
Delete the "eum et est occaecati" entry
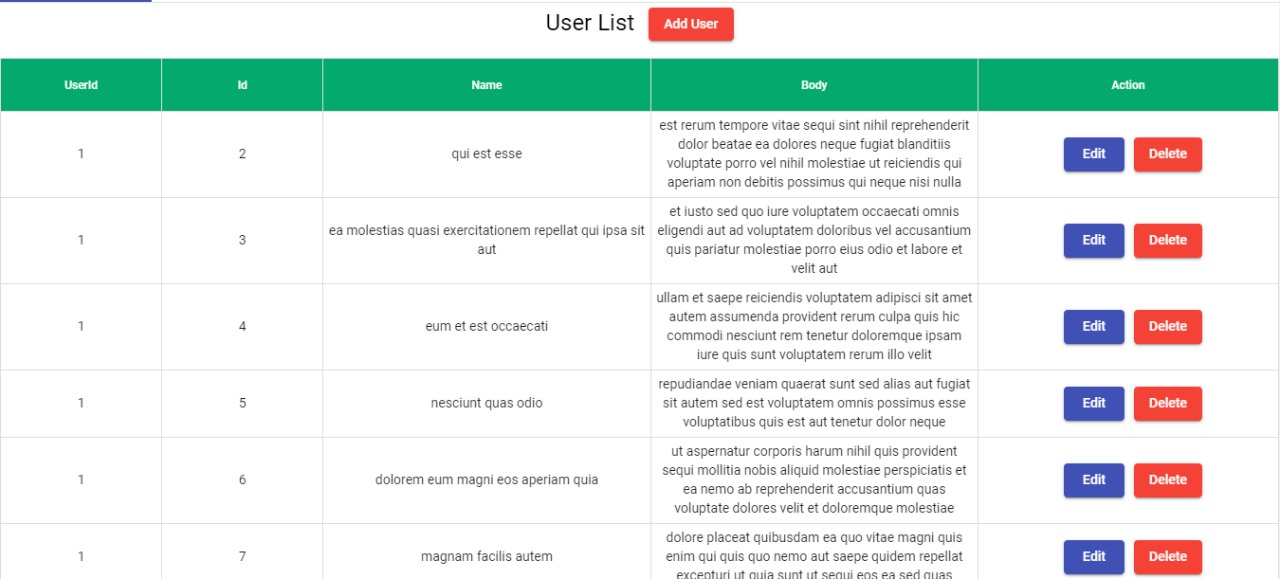coord(1167,326)
